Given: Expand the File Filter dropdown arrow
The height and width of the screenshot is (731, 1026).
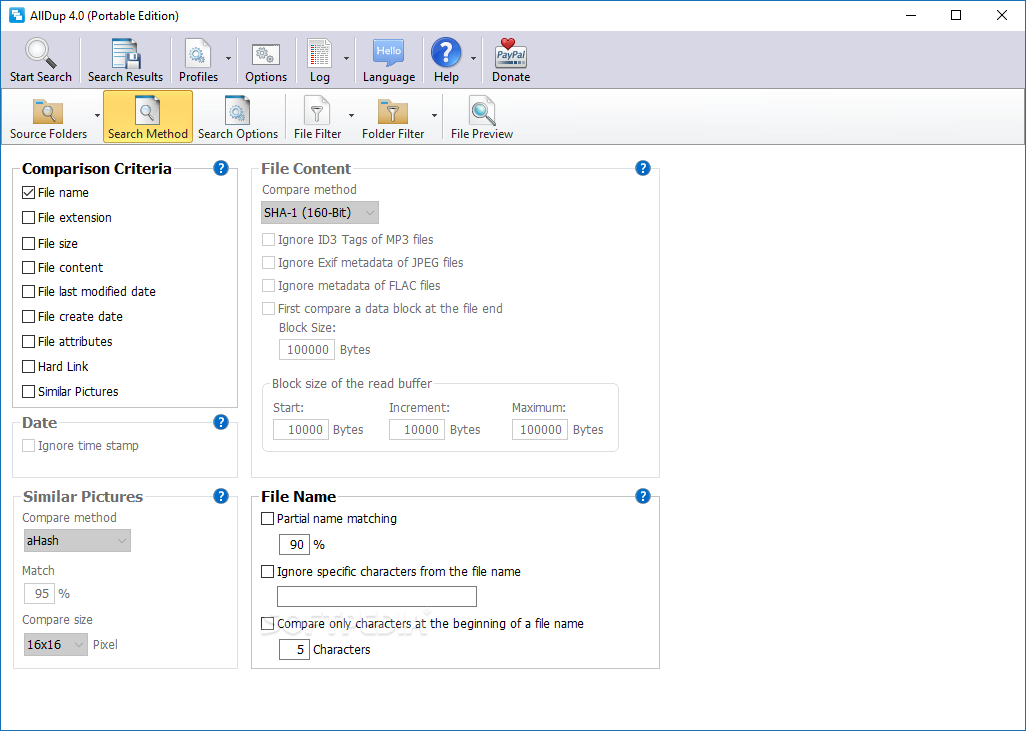Looking at the screenshot, I should (x=351, y=116).
